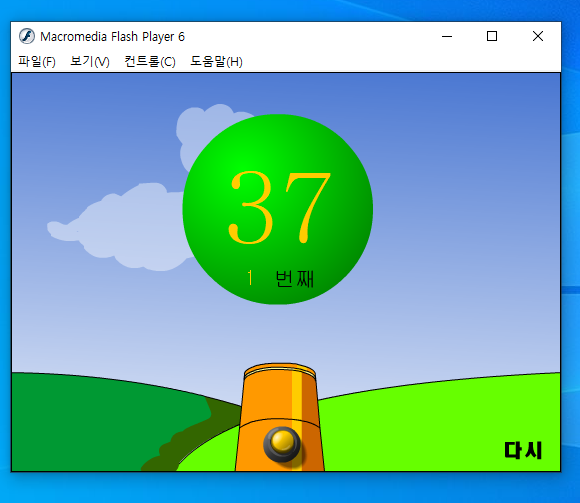Open the 도움말(H) menu
The width and height of the screenshot is (580, 503).
[216, 61]
